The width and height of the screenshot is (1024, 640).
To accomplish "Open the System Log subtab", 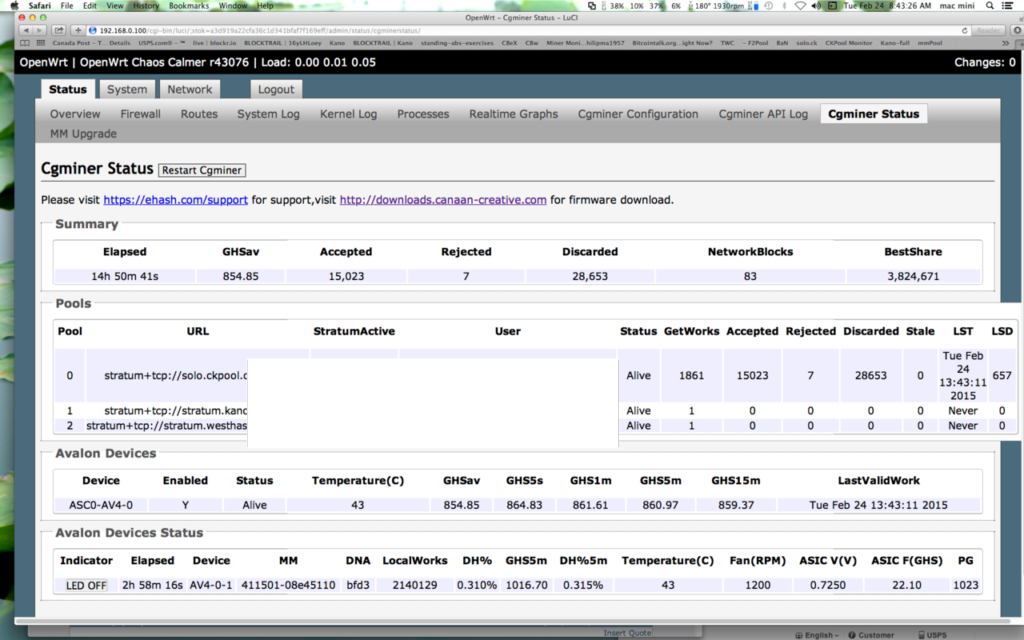I will pyautogui.click(x=268, y=114).
